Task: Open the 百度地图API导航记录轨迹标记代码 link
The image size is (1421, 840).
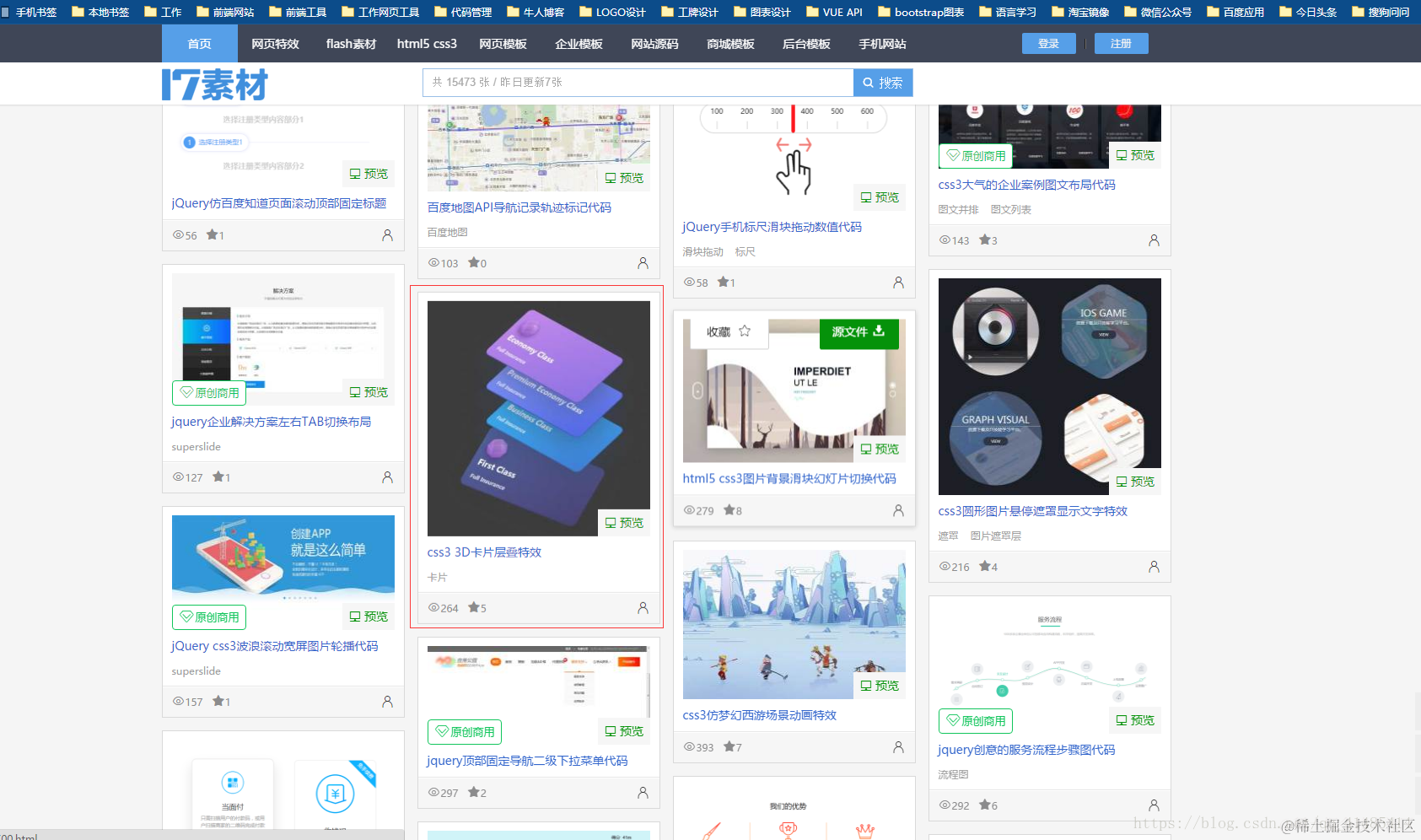Action: [519, 207]
